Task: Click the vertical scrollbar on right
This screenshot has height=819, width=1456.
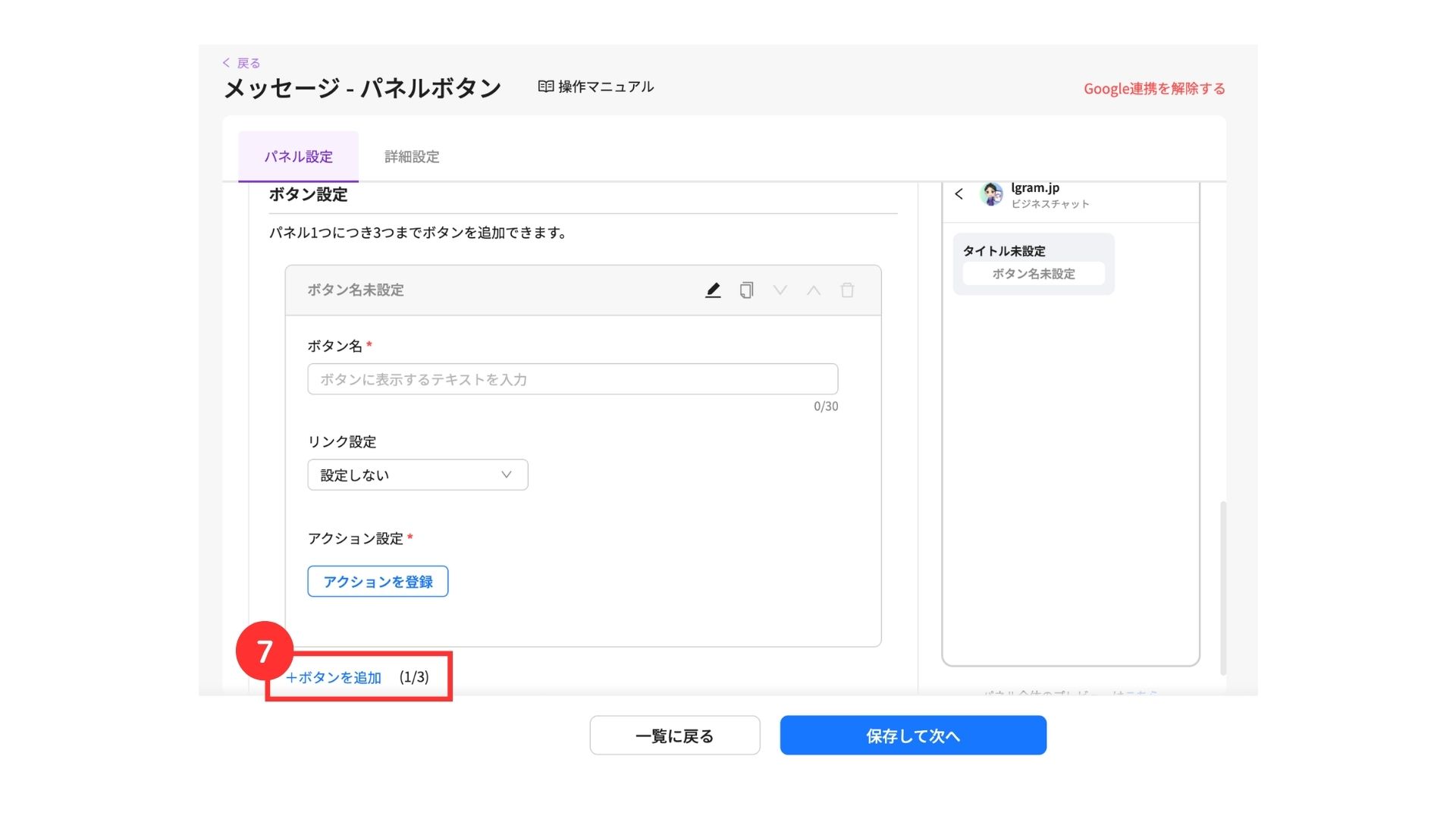Action: [x=1222, y=588]
